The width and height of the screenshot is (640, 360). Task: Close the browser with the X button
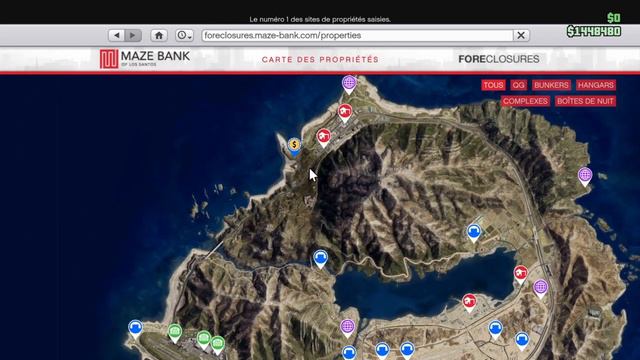(521, 36)
